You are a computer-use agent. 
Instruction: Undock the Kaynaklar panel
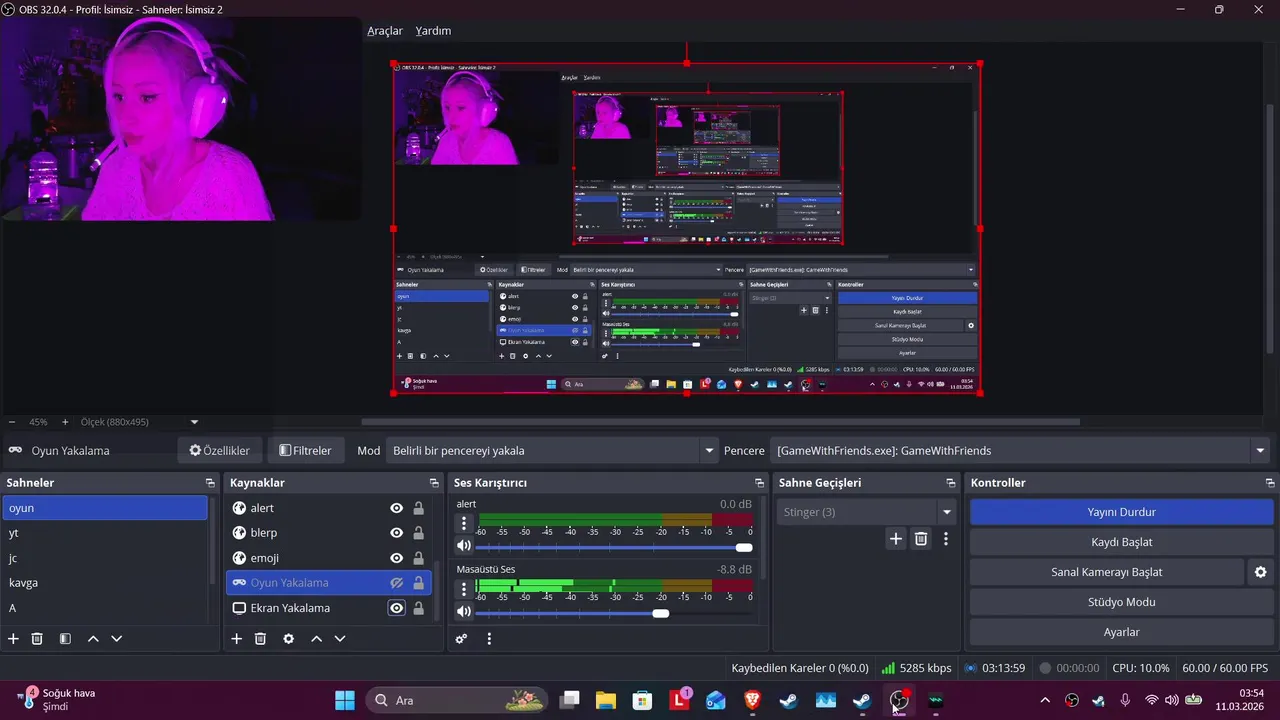(433, 483)
